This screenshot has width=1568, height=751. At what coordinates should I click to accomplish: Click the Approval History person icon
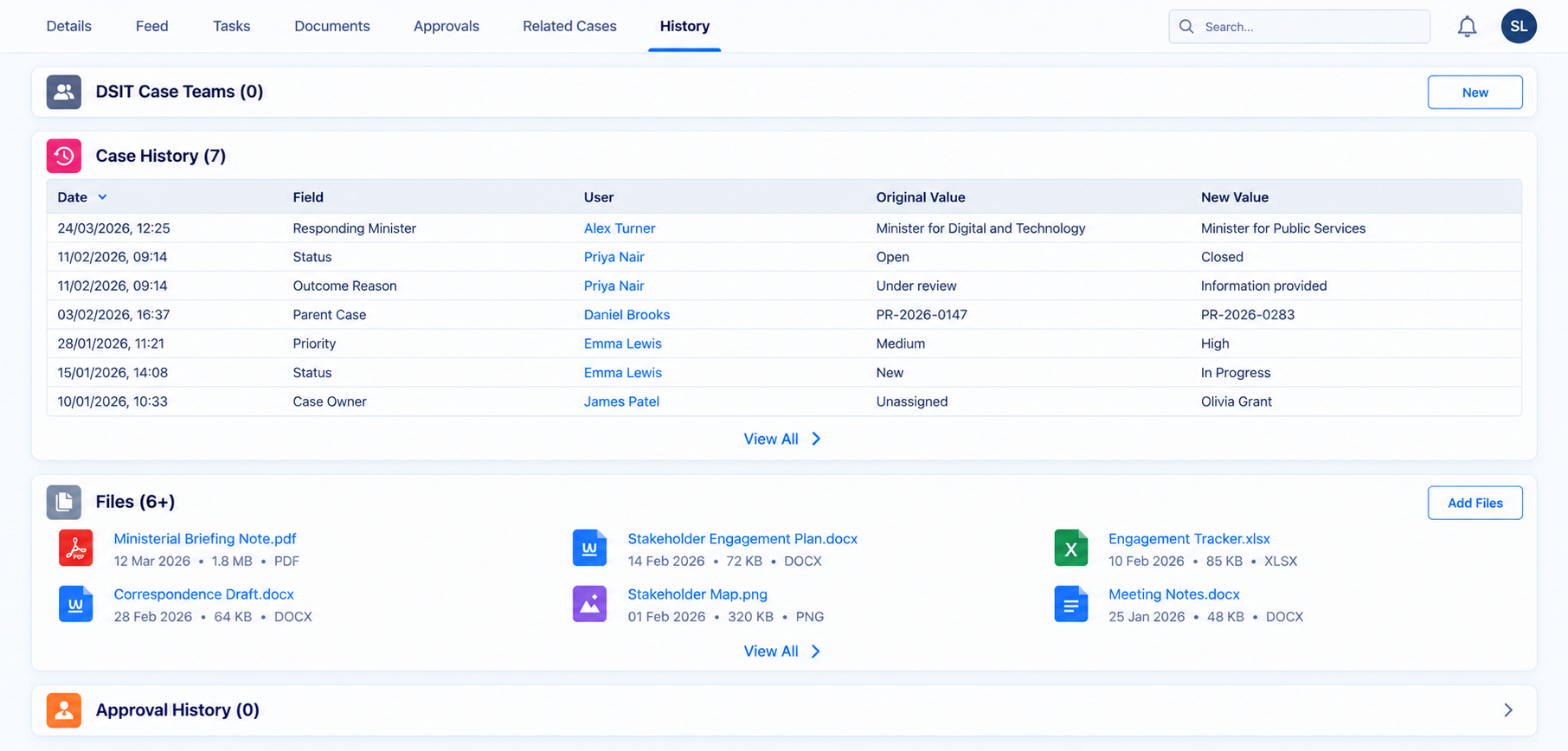[x=64, y=710]
